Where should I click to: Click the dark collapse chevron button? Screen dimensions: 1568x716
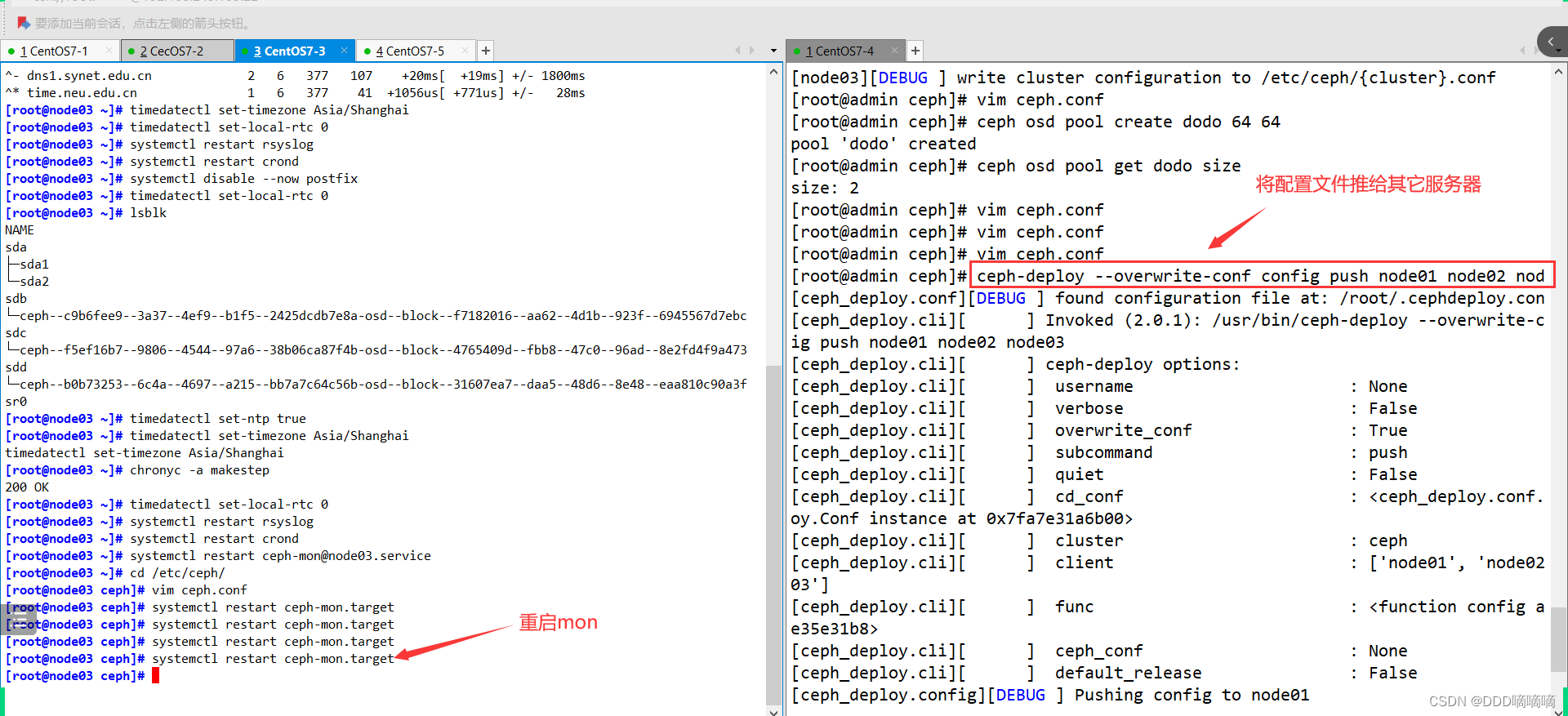[x=1552, y=42]
